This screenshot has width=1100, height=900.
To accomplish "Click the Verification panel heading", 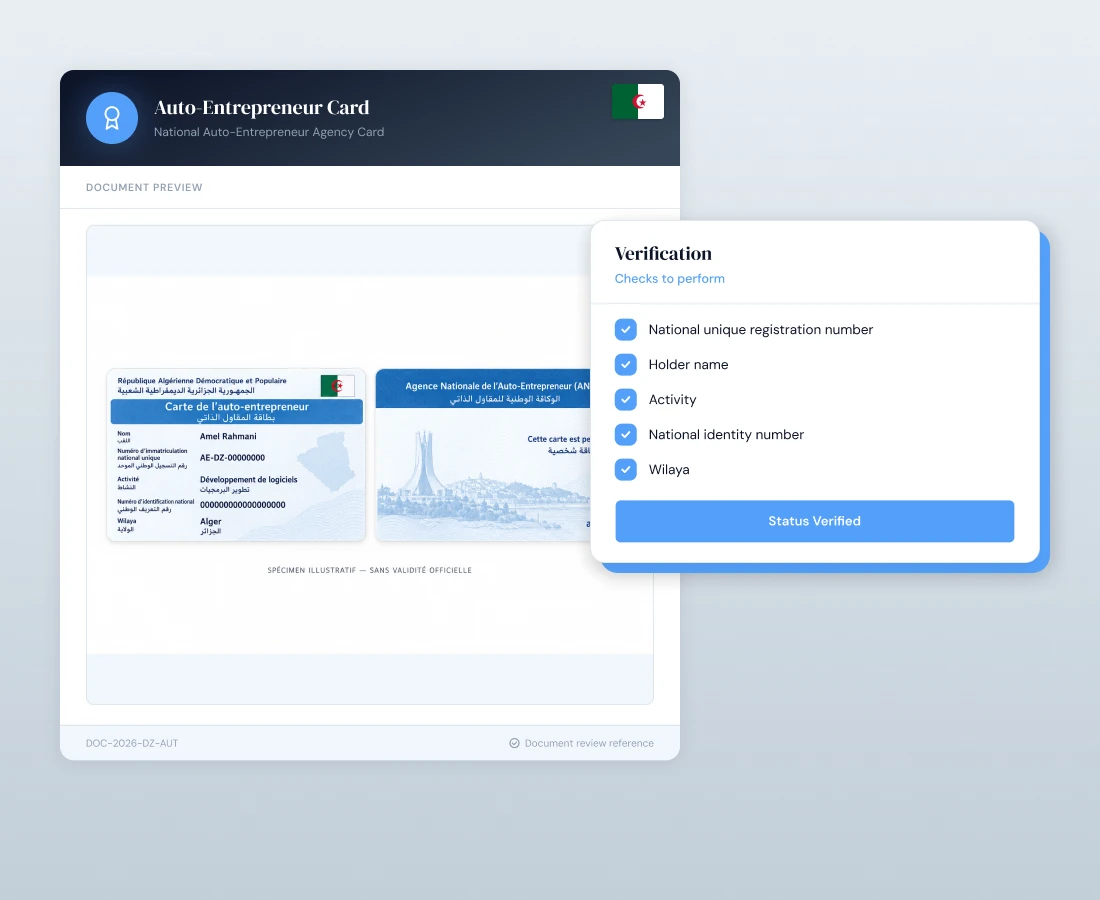I will [x=663, y=253].
